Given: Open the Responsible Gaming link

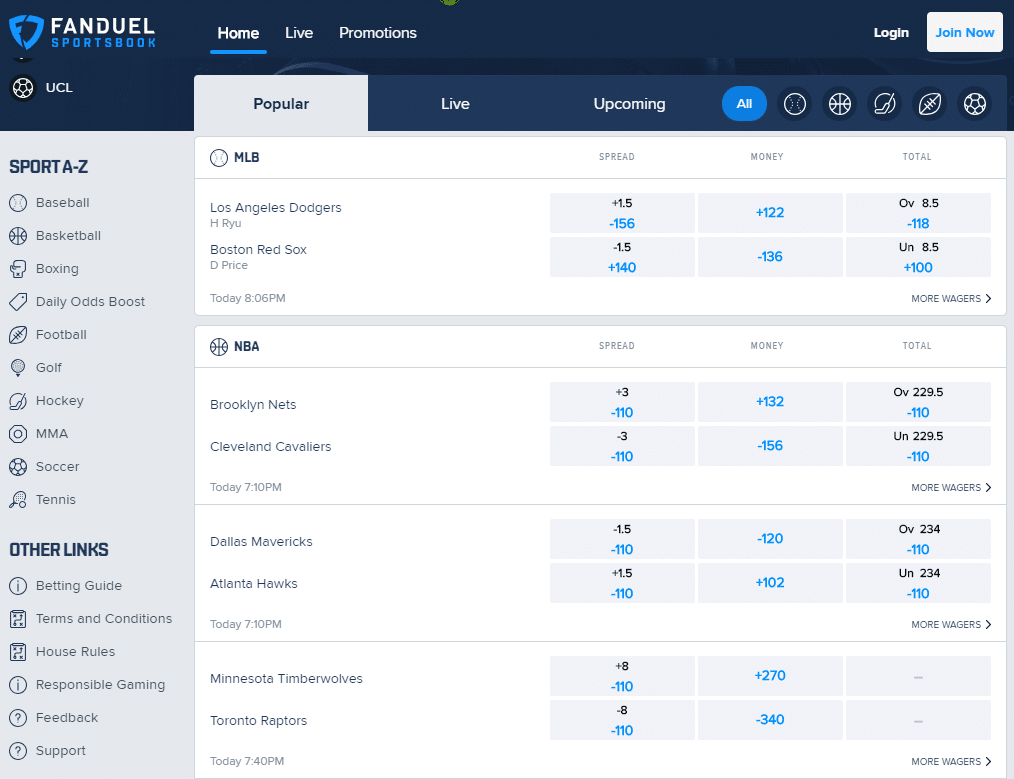Looking at the screenshot, I should tap(100, 685).
